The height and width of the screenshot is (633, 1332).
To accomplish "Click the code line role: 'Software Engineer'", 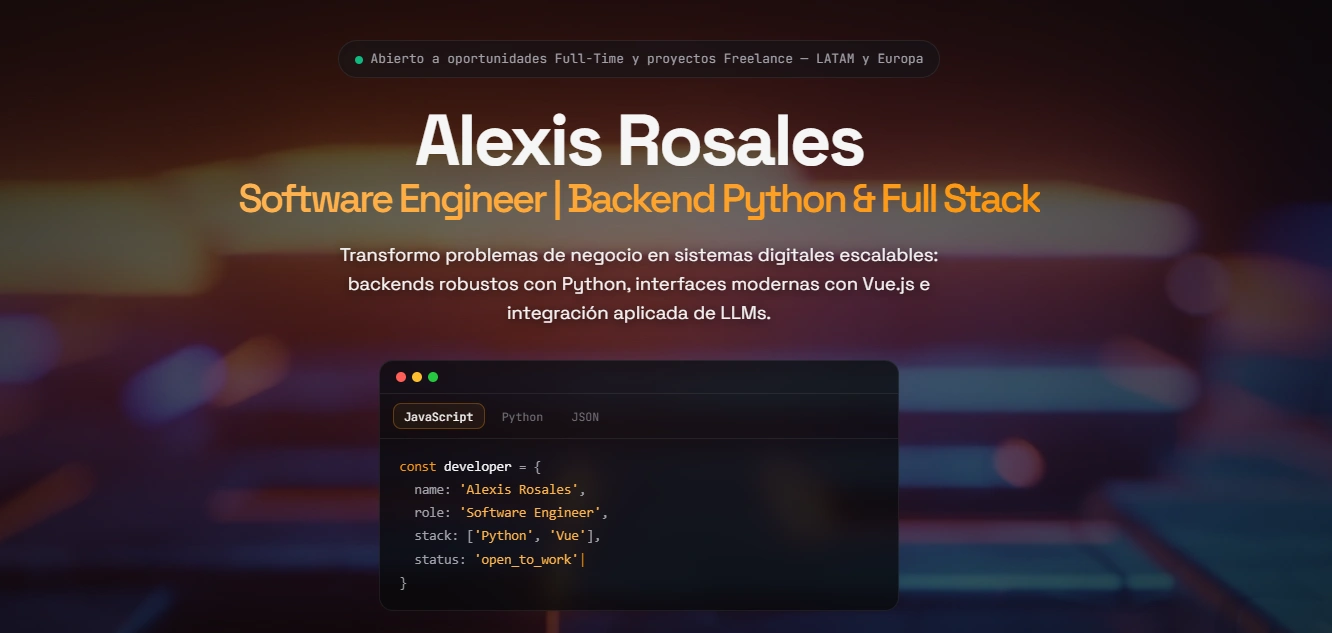I will [x=511, y=513].
